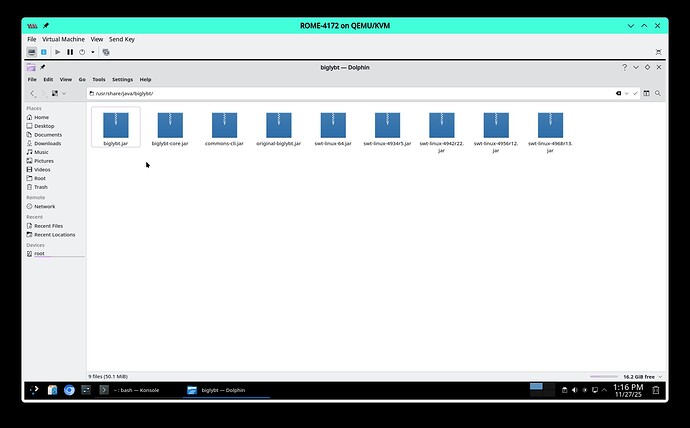690x428 pixels.
Task: Click the VM run (play) button
Action: pyautogui.click(x=58, y=51)
